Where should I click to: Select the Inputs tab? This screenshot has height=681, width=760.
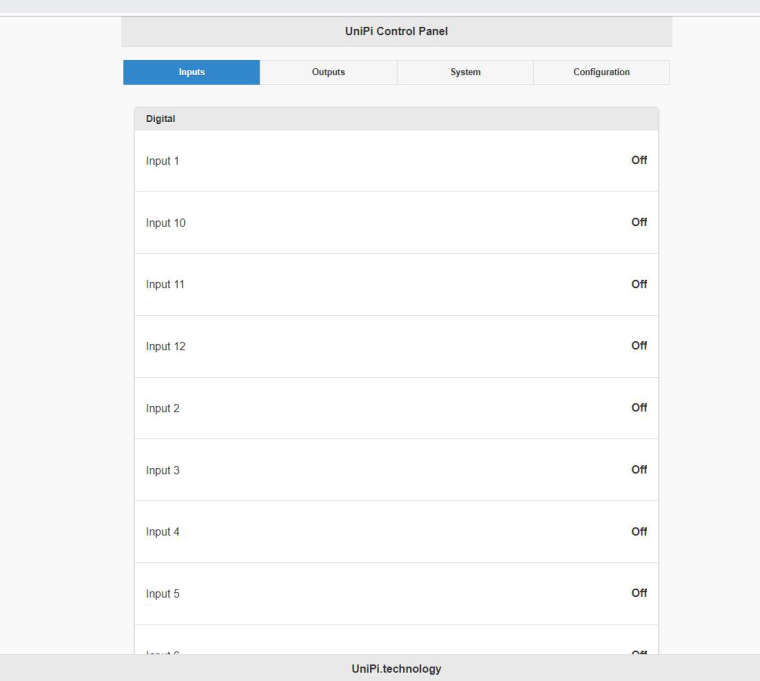(x=191, y=72)
